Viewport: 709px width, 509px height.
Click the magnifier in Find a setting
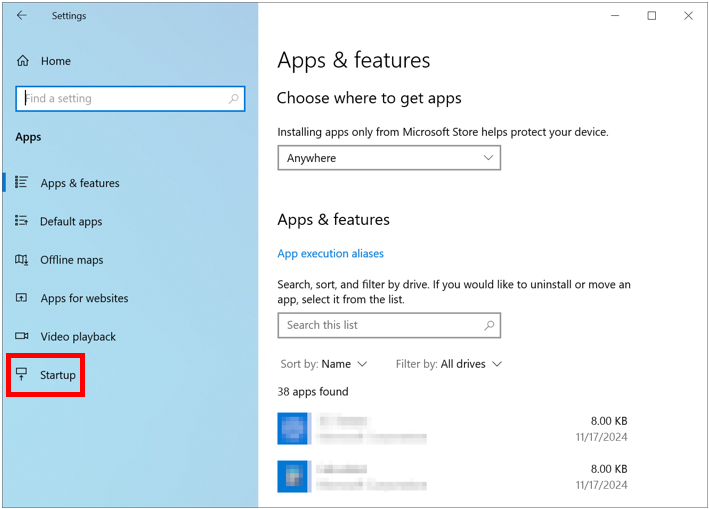[233, 99]
